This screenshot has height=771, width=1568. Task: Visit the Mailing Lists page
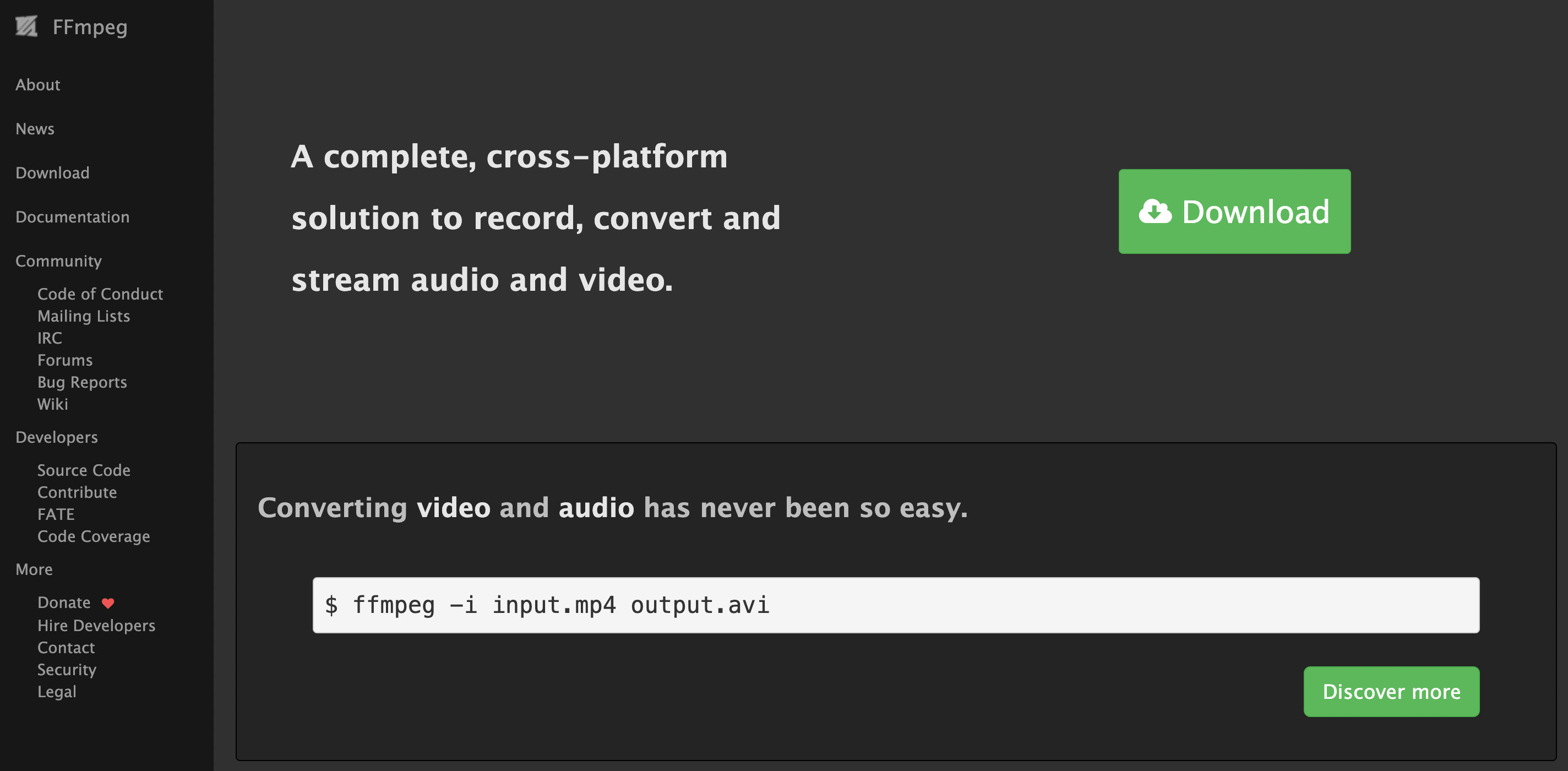(83, 316)
